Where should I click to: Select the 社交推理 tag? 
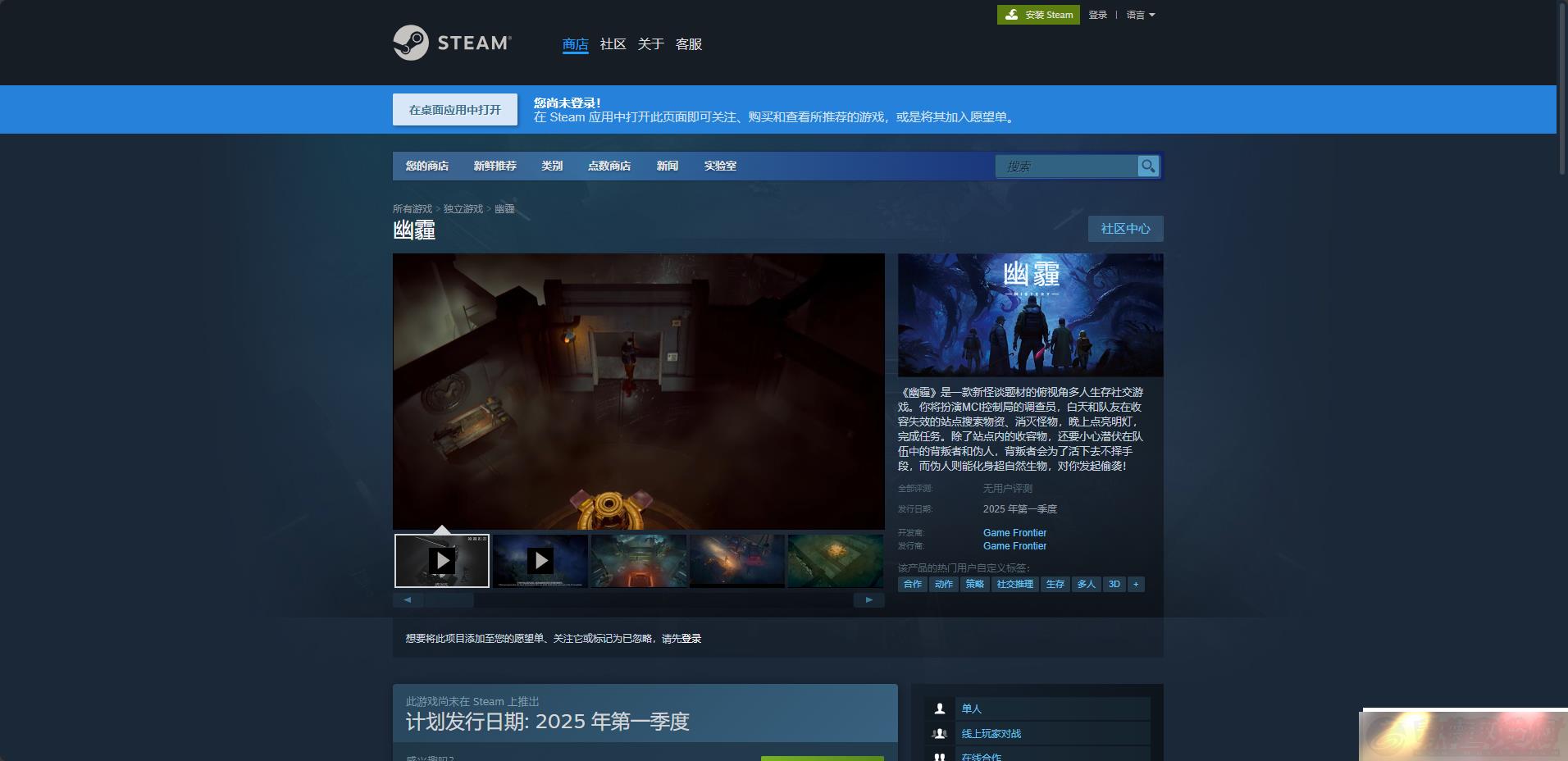click(x=1015, y=584)
